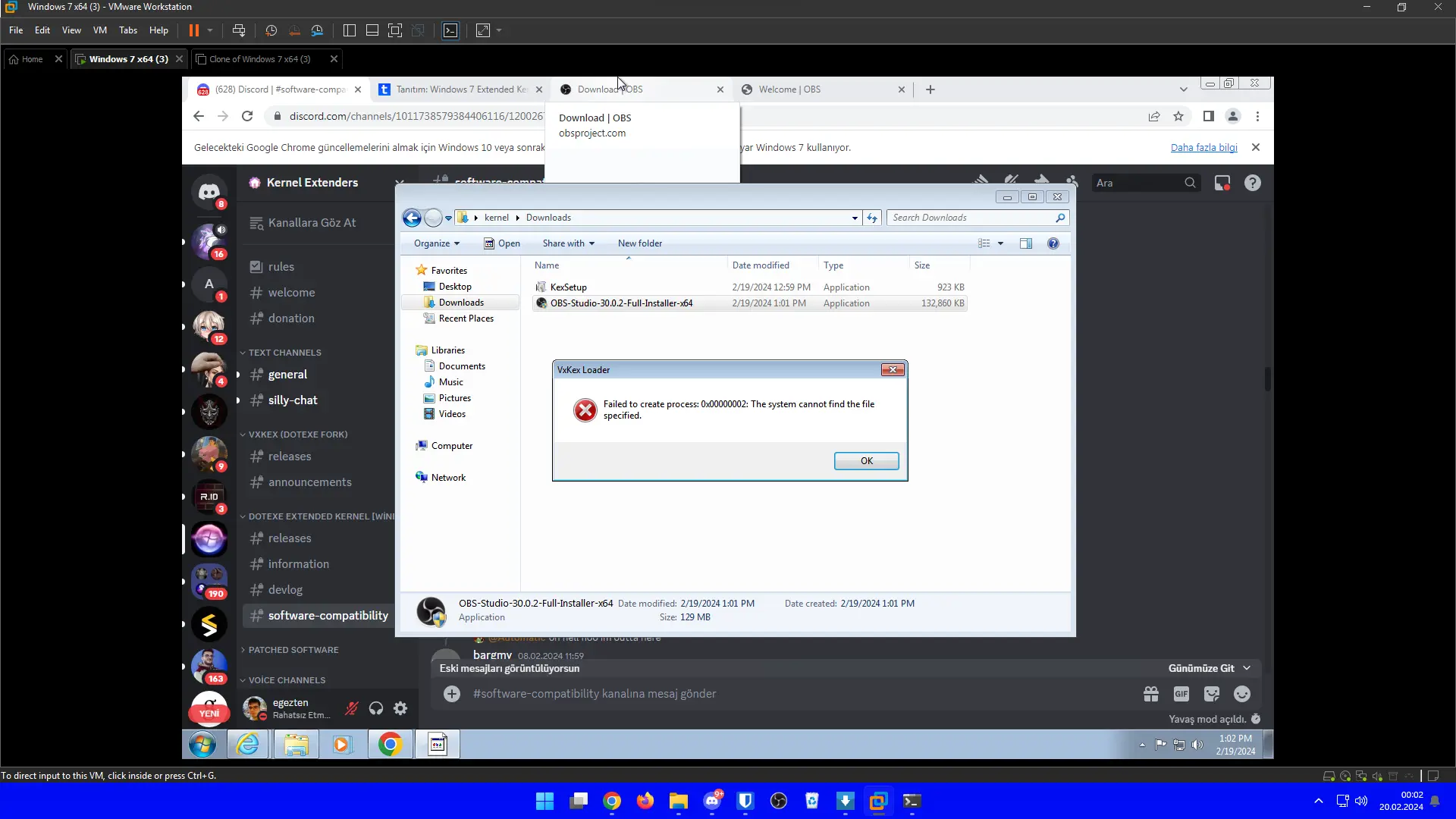Bookmark this page with the star icon
1456x819 pixels.
tap(1178, 116)
